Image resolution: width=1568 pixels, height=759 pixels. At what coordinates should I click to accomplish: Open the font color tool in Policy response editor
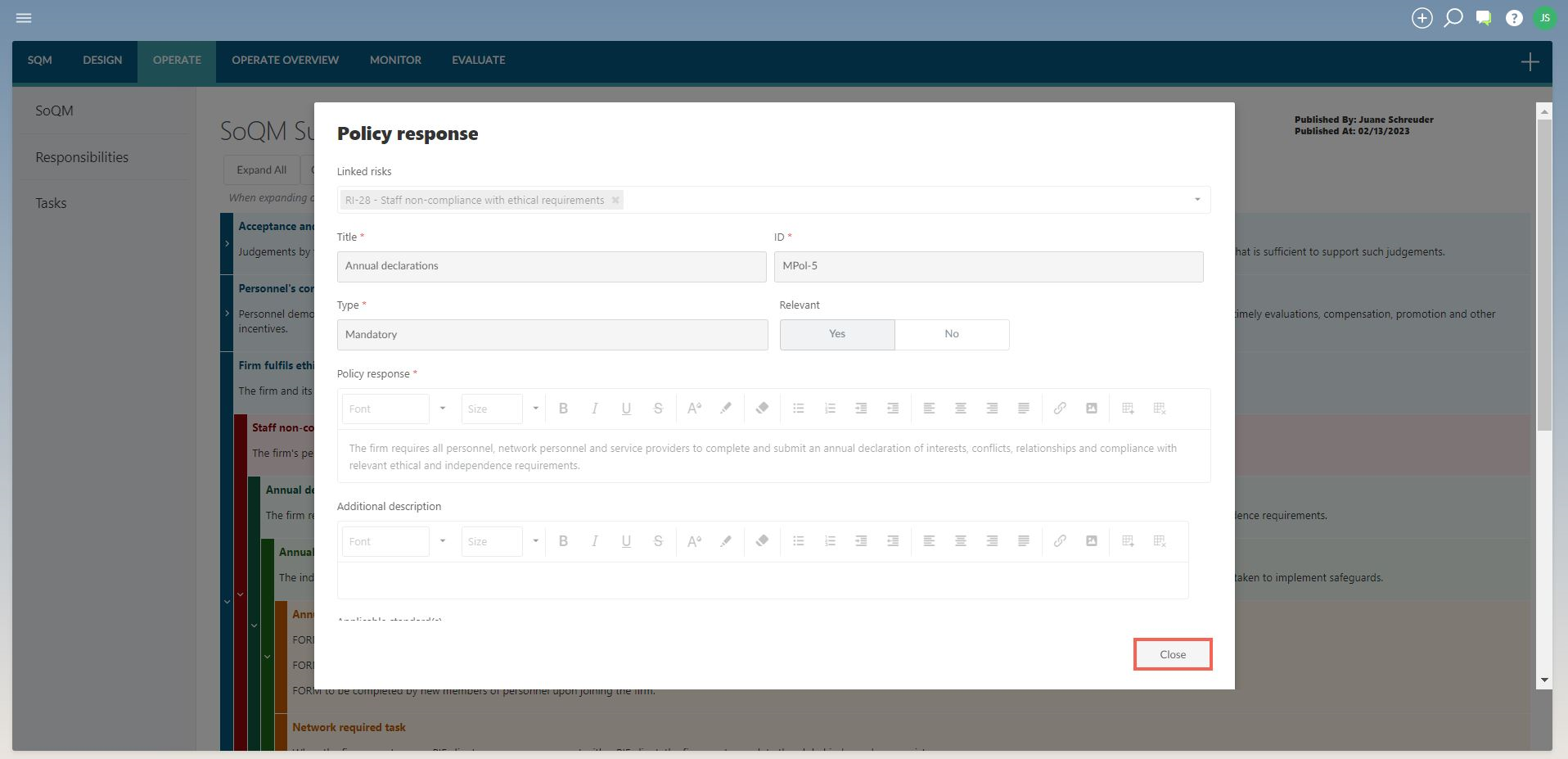coord(694,409)
